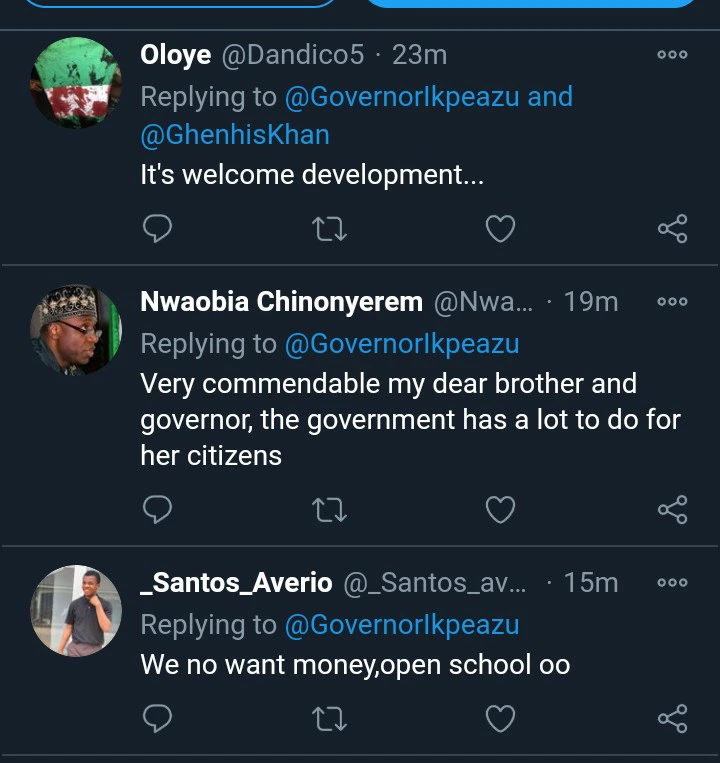Retweet Oloye's welcome development tweet
Viewport: 720px width, 763px height.
[329, 230]
